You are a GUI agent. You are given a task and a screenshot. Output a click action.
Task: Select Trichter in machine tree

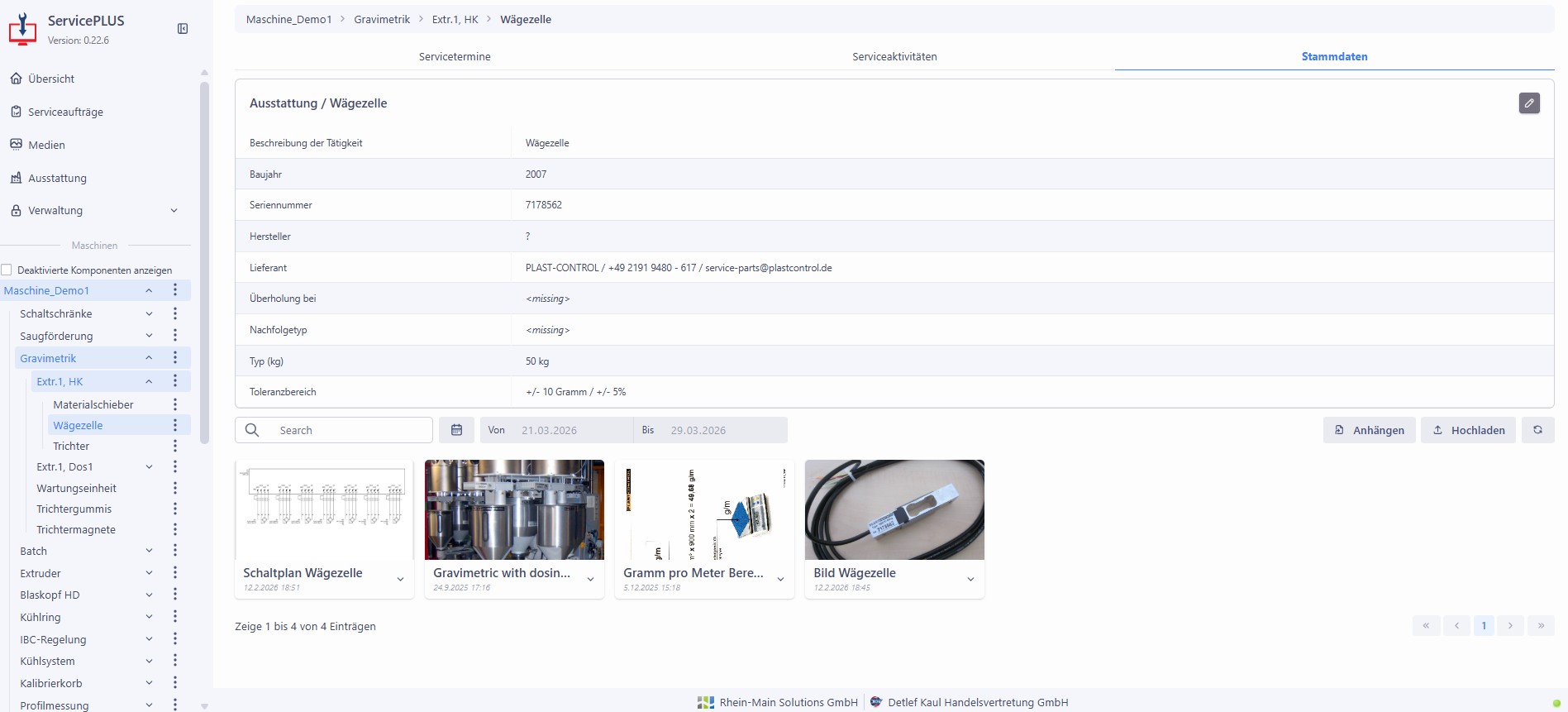[x=71, y=446]
